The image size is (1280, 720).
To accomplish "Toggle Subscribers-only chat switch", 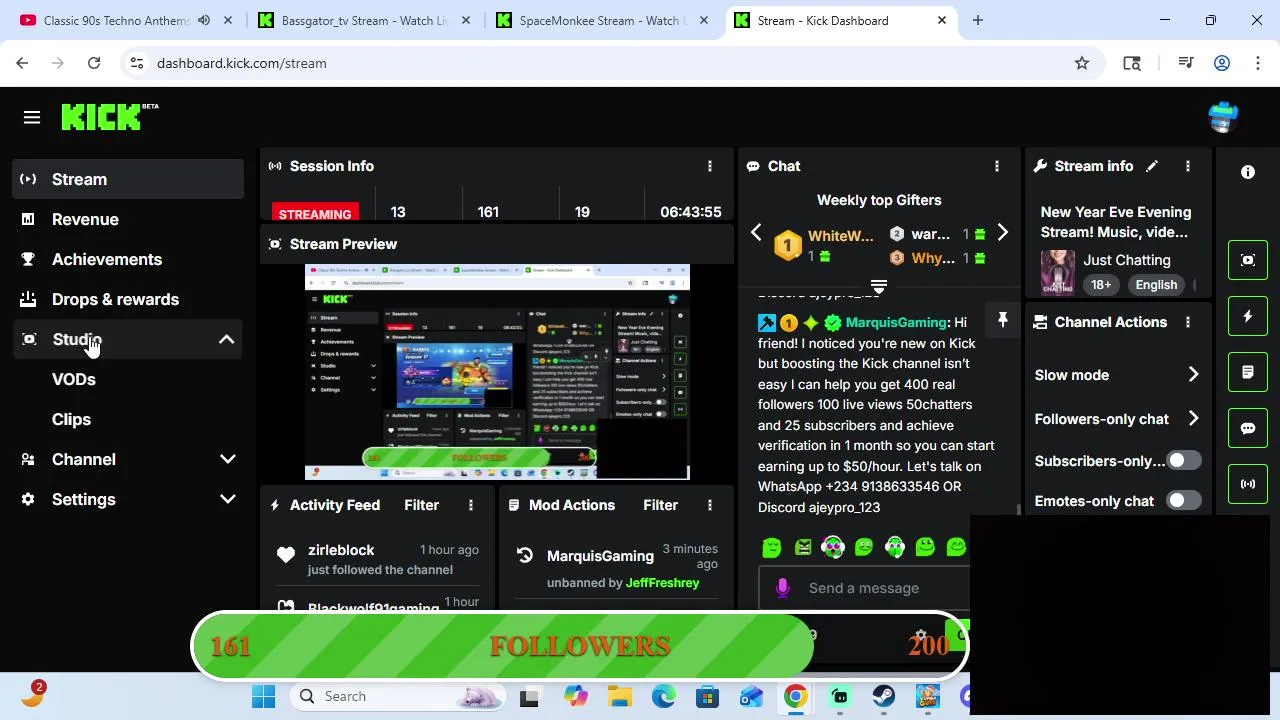I will 1184,460.
